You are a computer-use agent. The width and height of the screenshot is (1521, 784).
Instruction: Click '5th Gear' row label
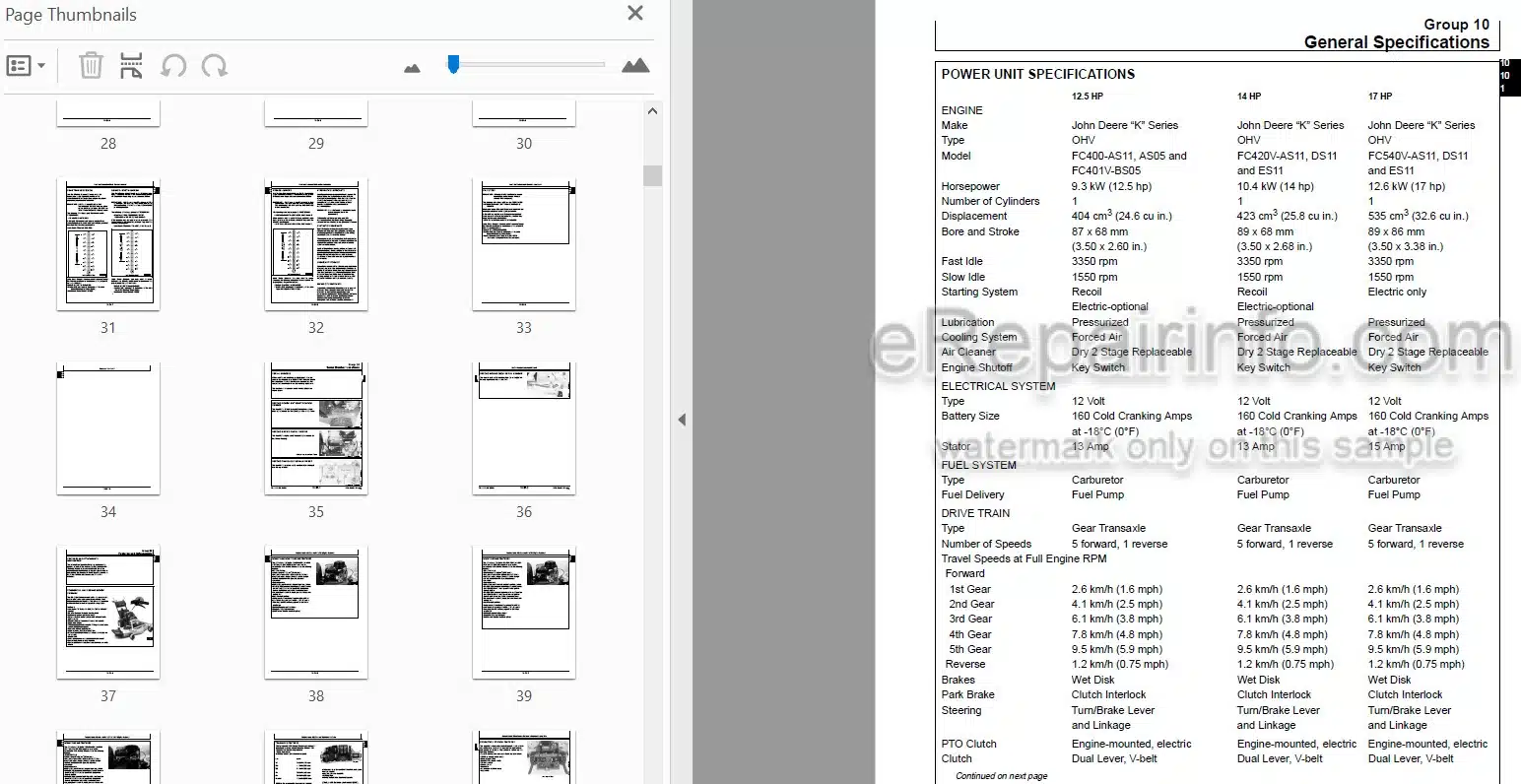pyautogui.click(x=970, y=649)
